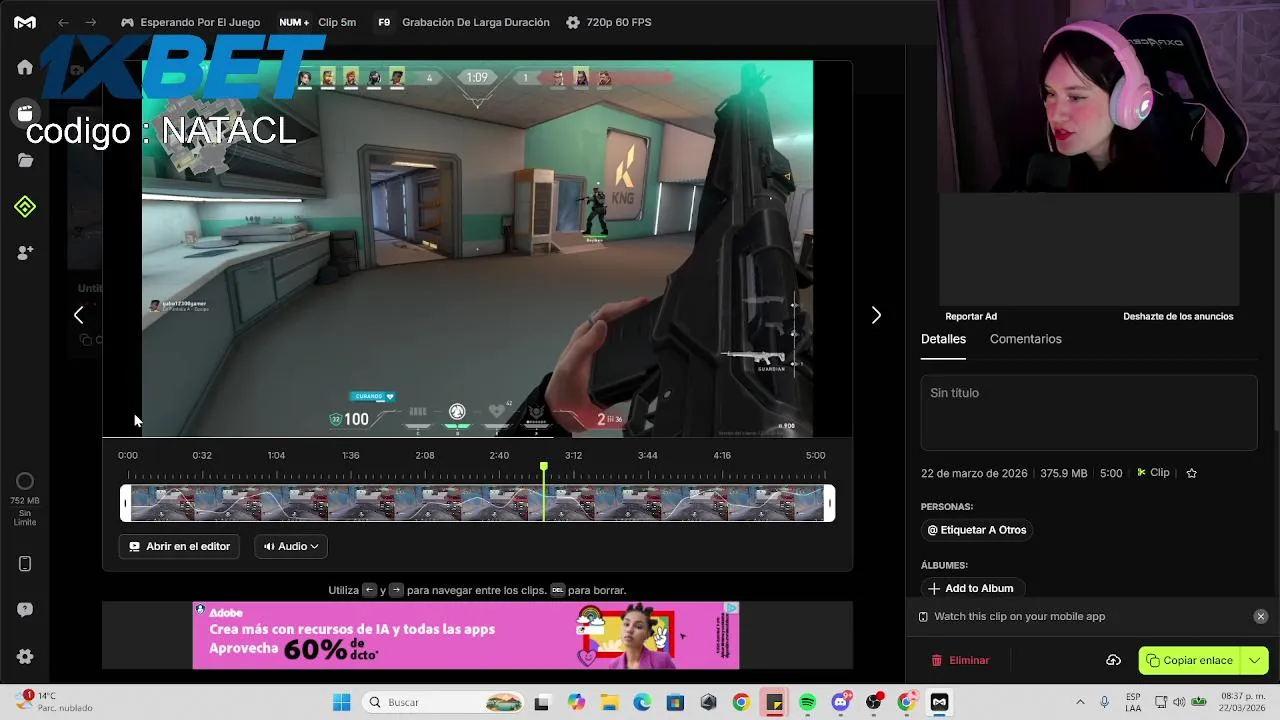Open Chrome from the taskbar

[741, 702]
